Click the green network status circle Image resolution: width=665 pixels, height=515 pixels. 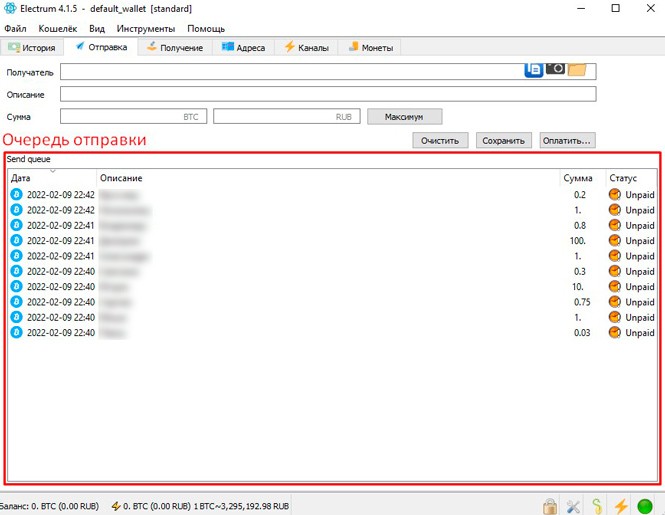click(645, 506)
